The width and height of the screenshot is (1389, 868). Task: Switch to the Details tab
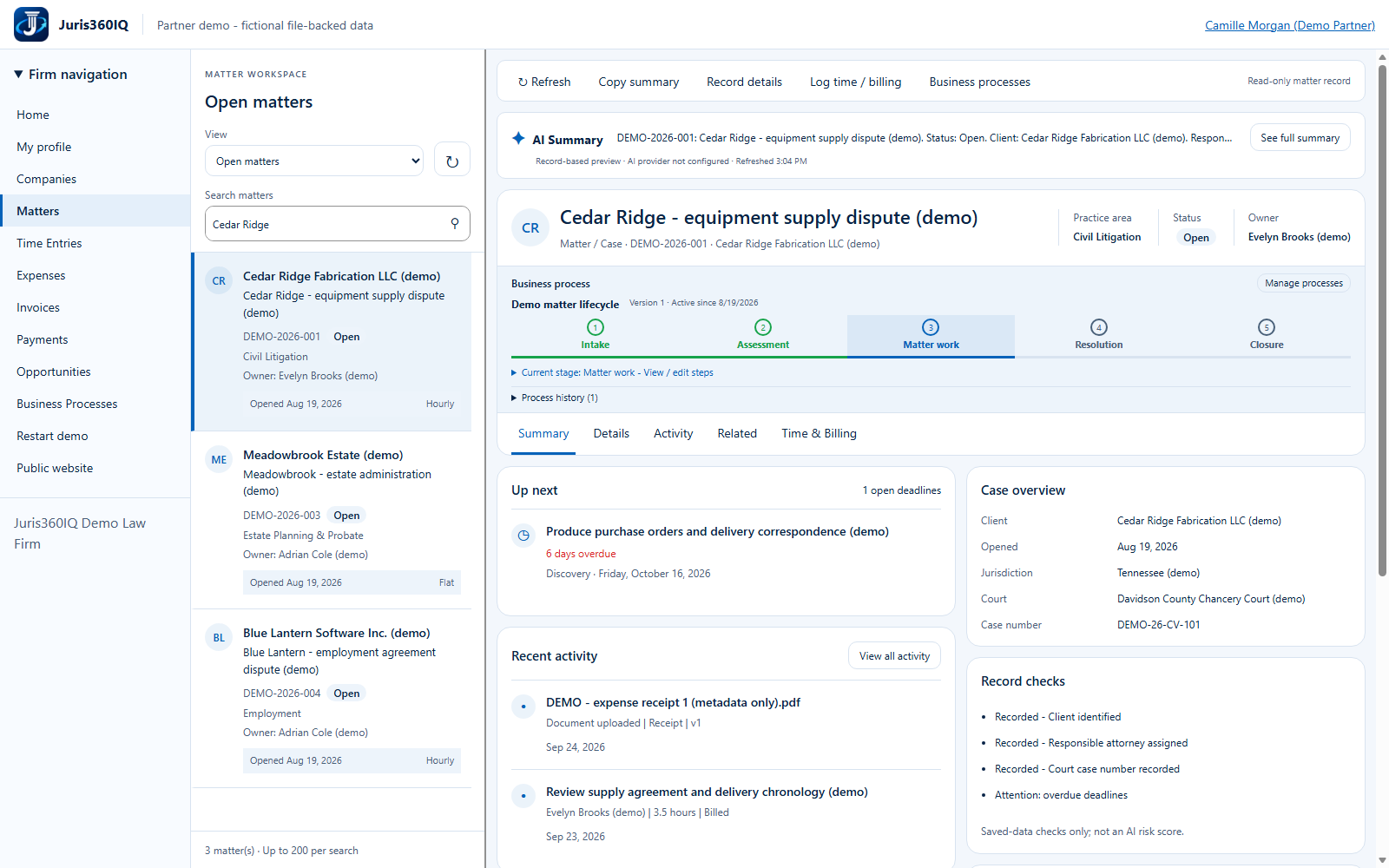[611, 433]
